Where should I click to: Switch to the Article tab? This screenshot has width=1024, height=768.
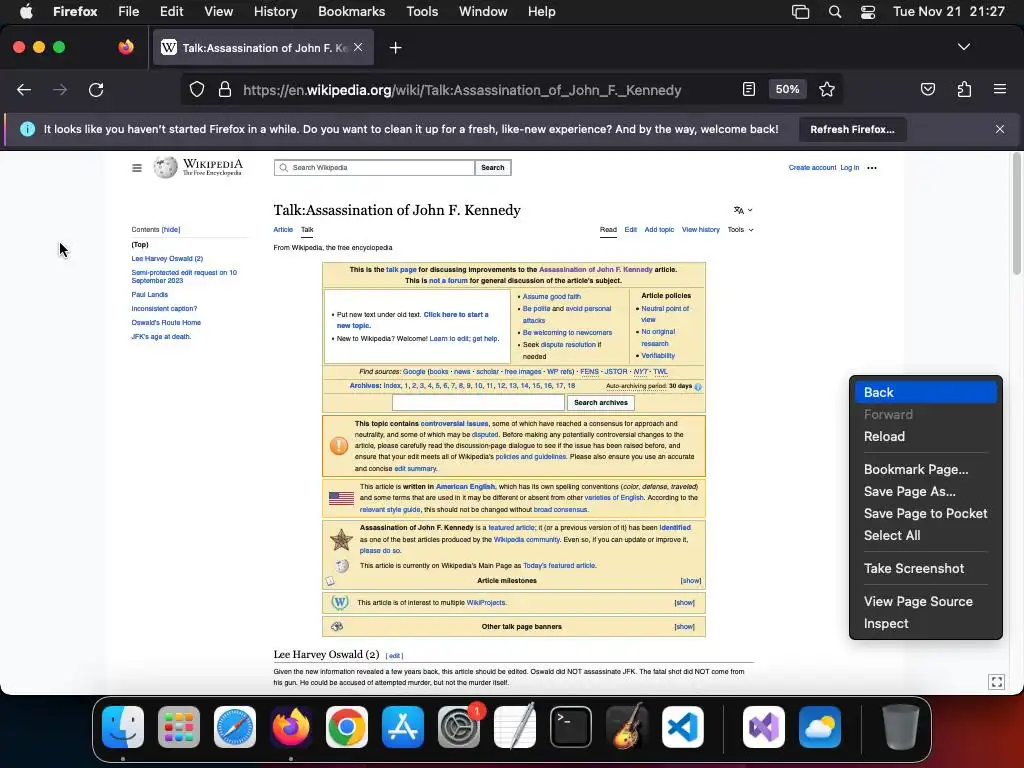pyautogui.click(x=283, y=230)
